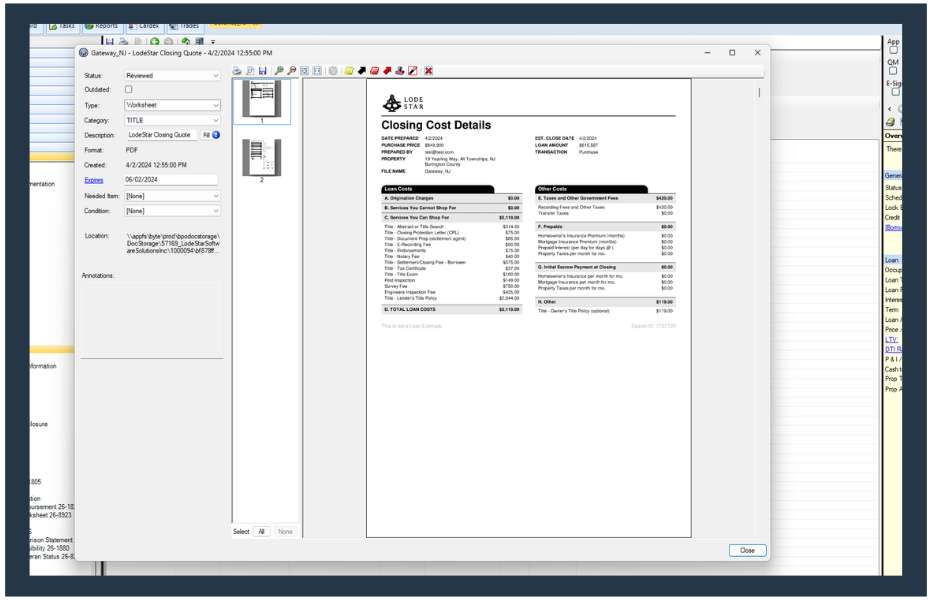The image size is (933, 600).
Task: Click the Created date 4/2/2024 12:55:00 PM
Action: coord(156,165)
